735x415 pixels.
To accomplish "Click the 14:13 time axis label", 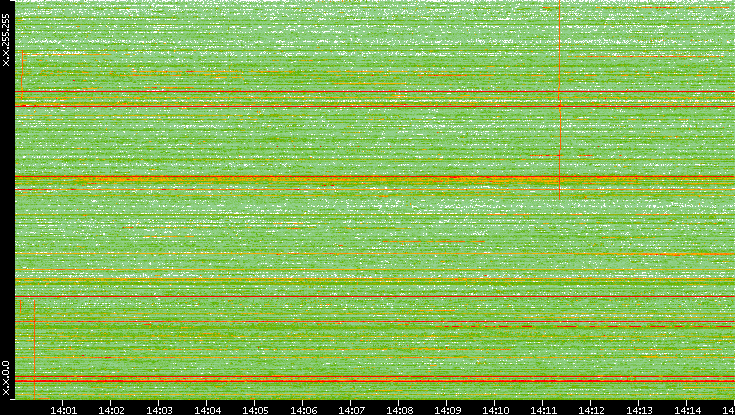I will [x=638, y=410].
